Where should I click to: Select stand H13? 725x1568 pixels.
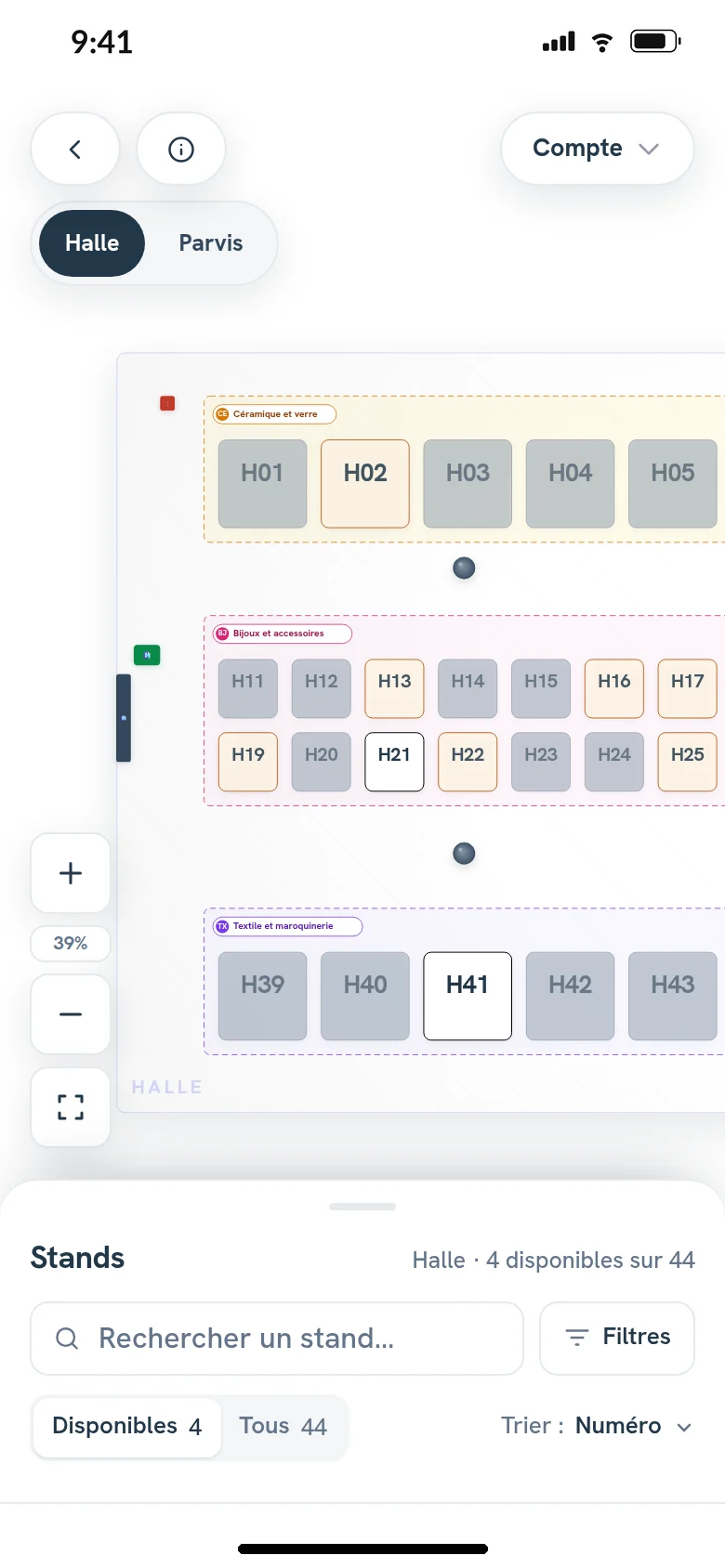coord(394,688)
